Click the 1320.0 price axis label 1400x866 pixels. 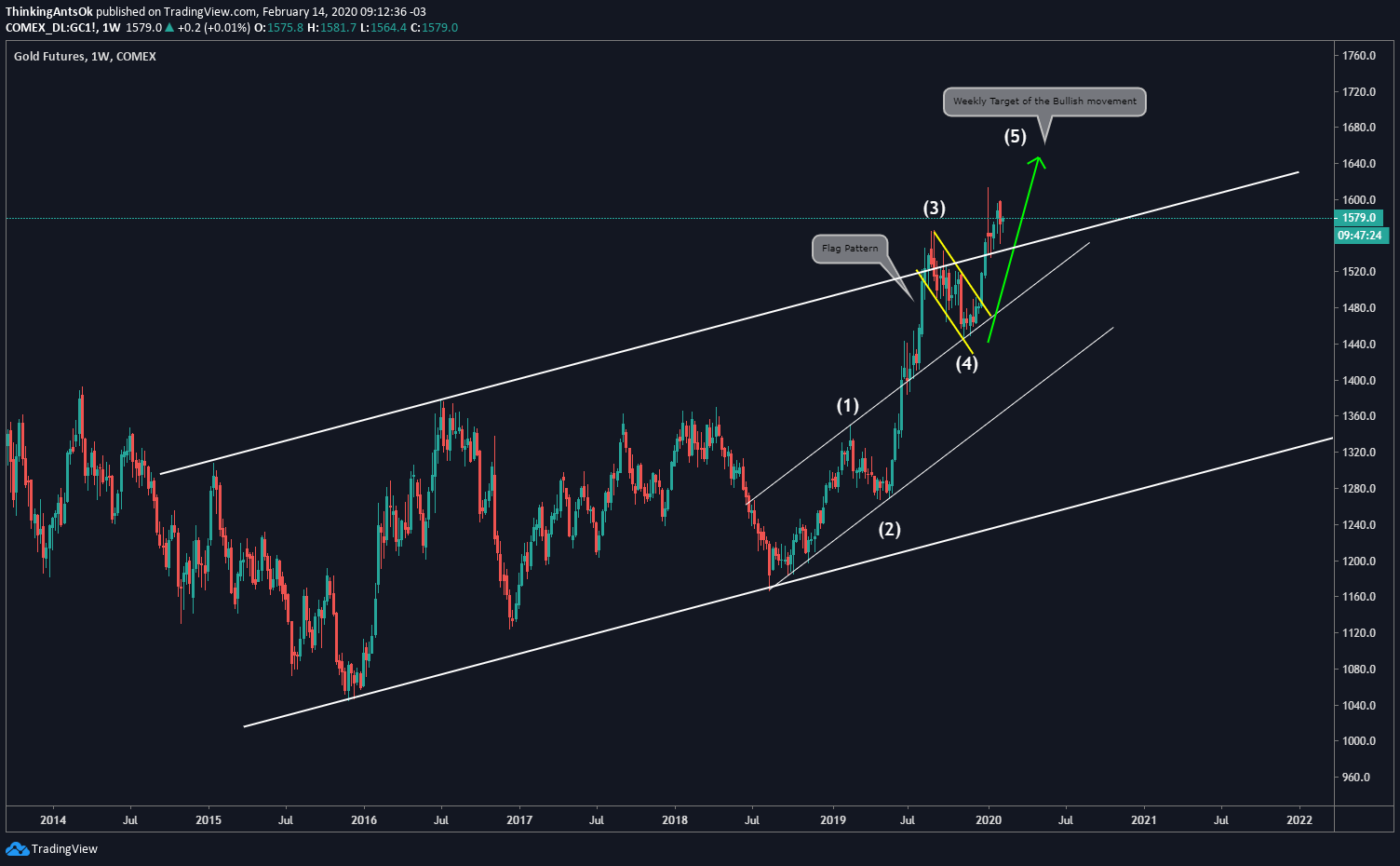point(1359,453)
